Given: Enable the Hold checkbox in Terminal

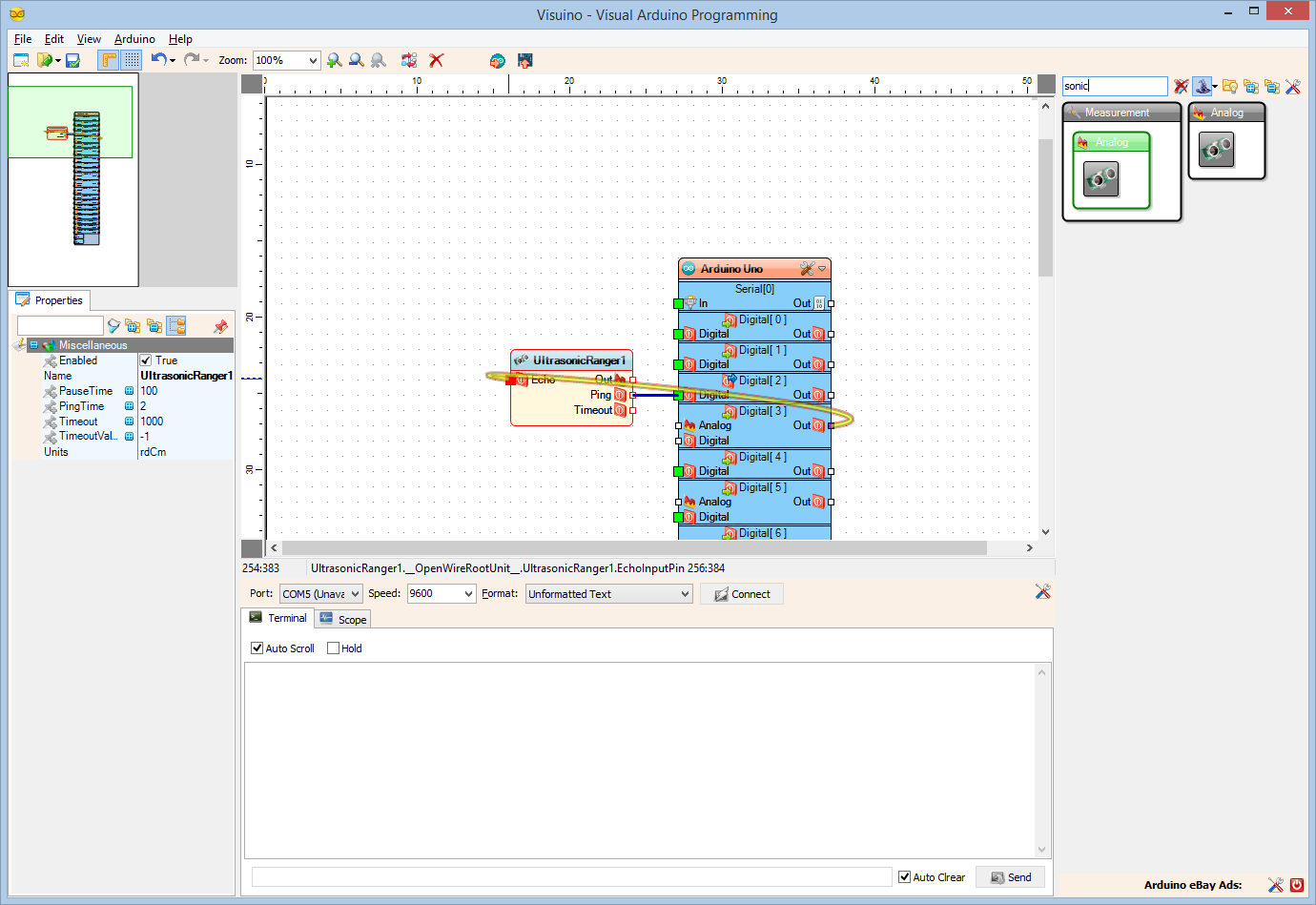Looking at the screenshot, I should coord(331,648).
